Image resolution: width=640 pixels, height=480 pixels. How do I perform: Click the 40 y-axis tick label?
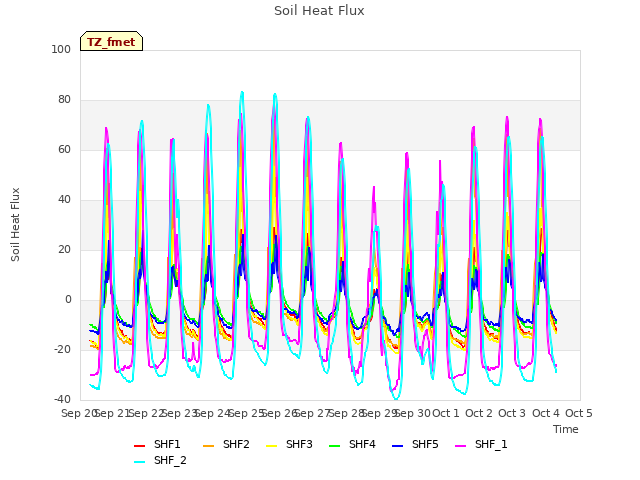[x=64, y=200]
